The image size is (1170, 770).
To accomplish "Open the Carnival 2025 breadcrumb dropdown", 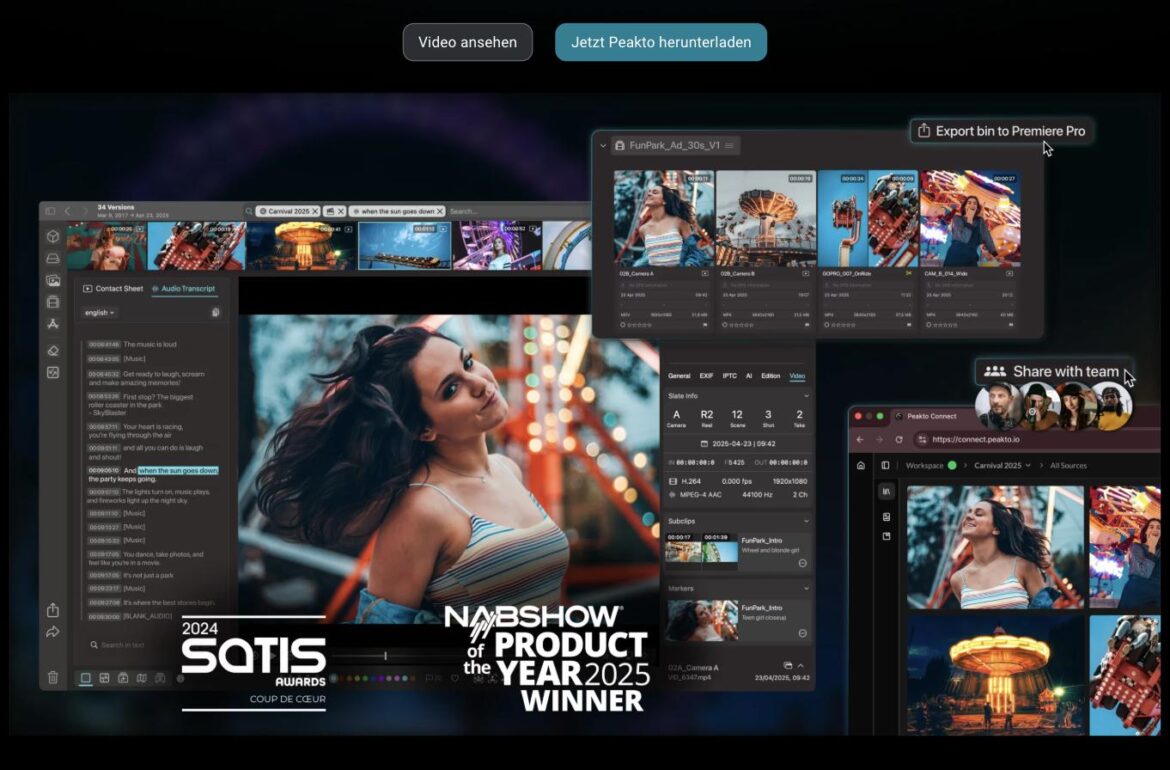I will (1002, 466).
